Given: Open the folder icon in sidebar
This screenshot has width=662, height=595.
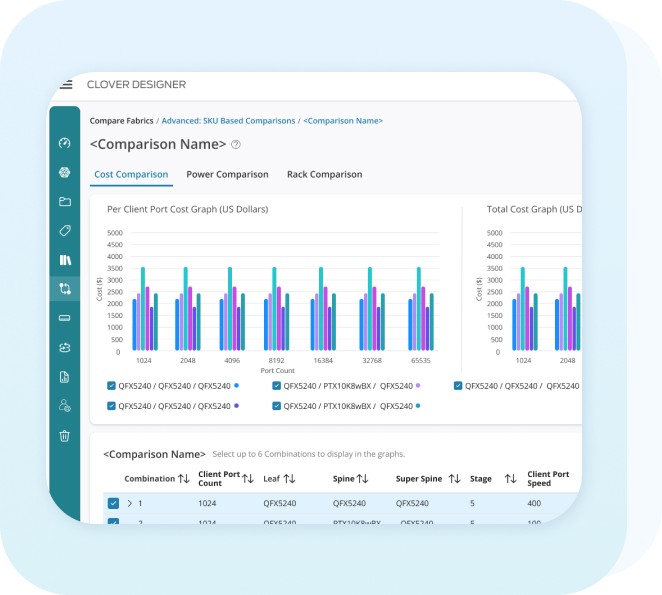Looking at the screenshot, I should [x=65, y=201].
